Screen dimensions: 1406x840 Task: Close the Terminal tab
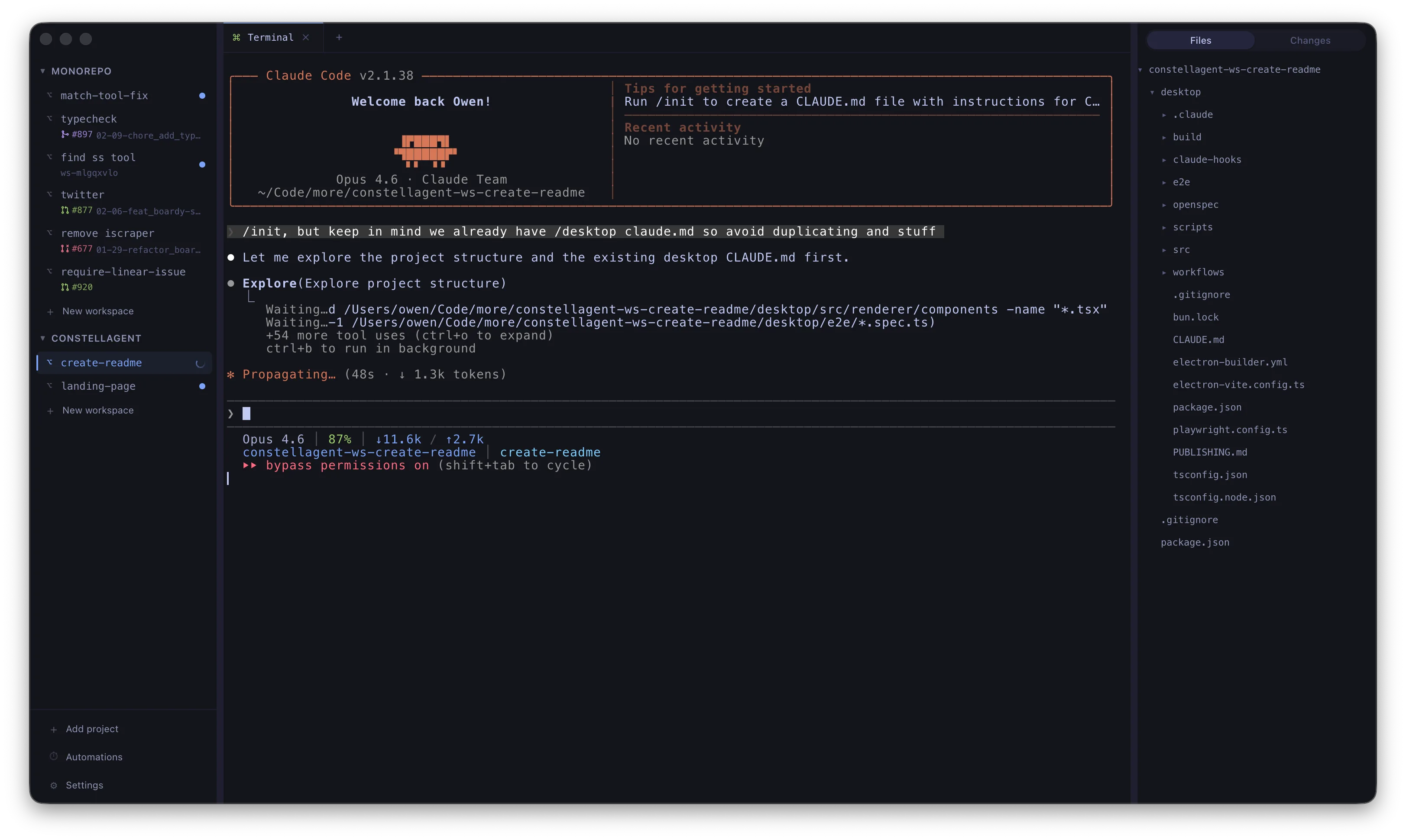pos(306,37)
